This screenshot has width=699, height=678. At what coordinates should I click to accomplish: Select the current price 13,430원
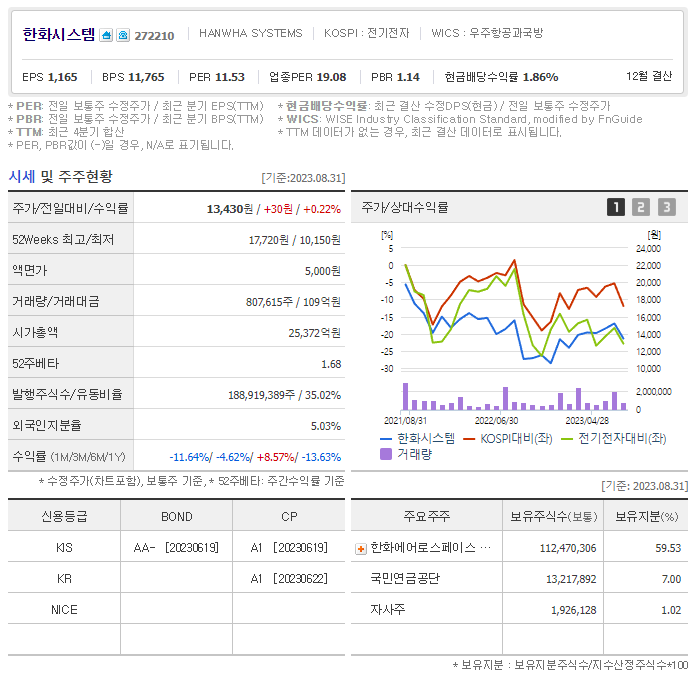tap(230, 209)
